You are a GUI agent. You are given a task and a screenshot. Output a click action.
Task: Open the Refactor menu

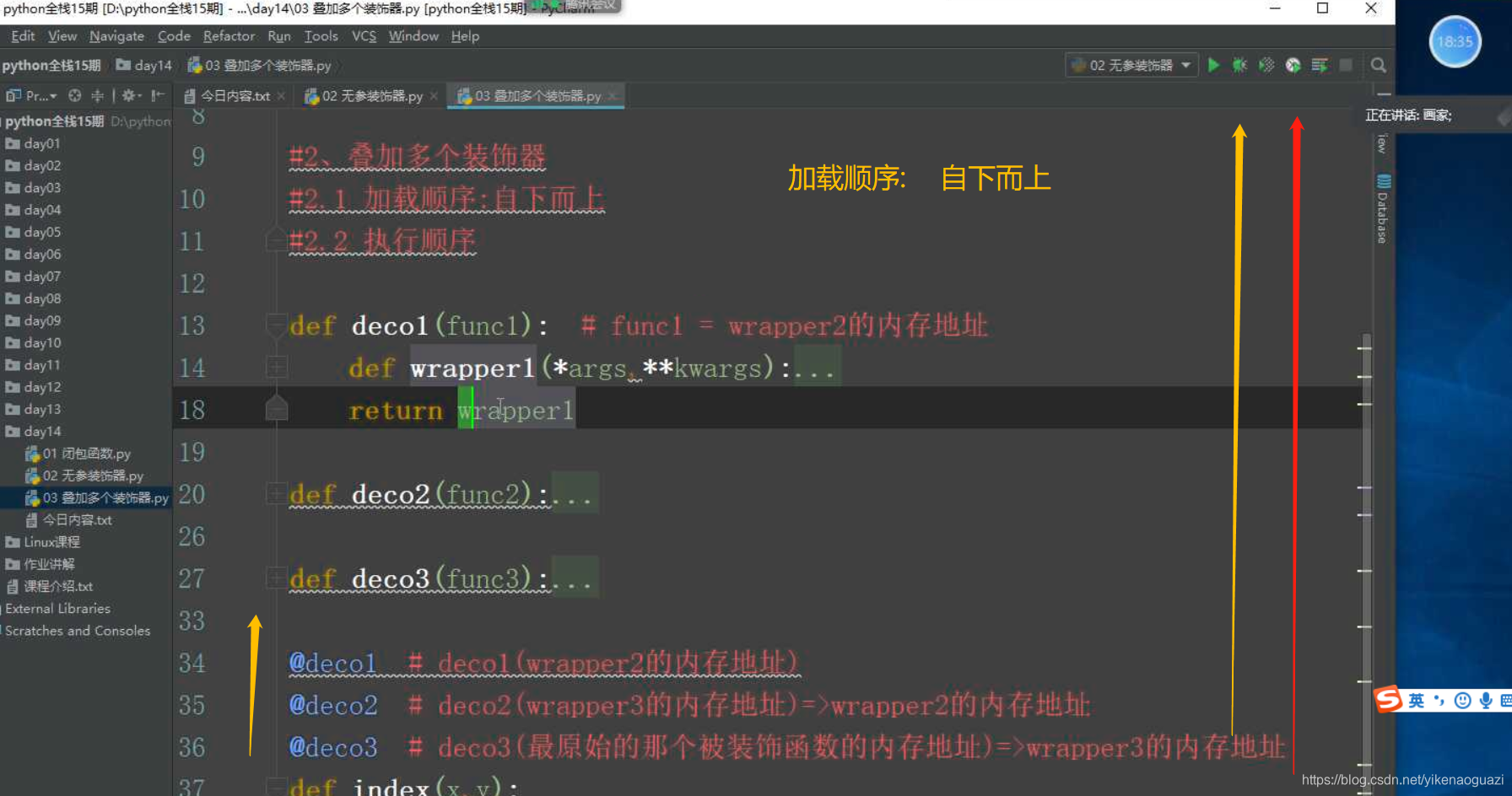click(229, 36)
